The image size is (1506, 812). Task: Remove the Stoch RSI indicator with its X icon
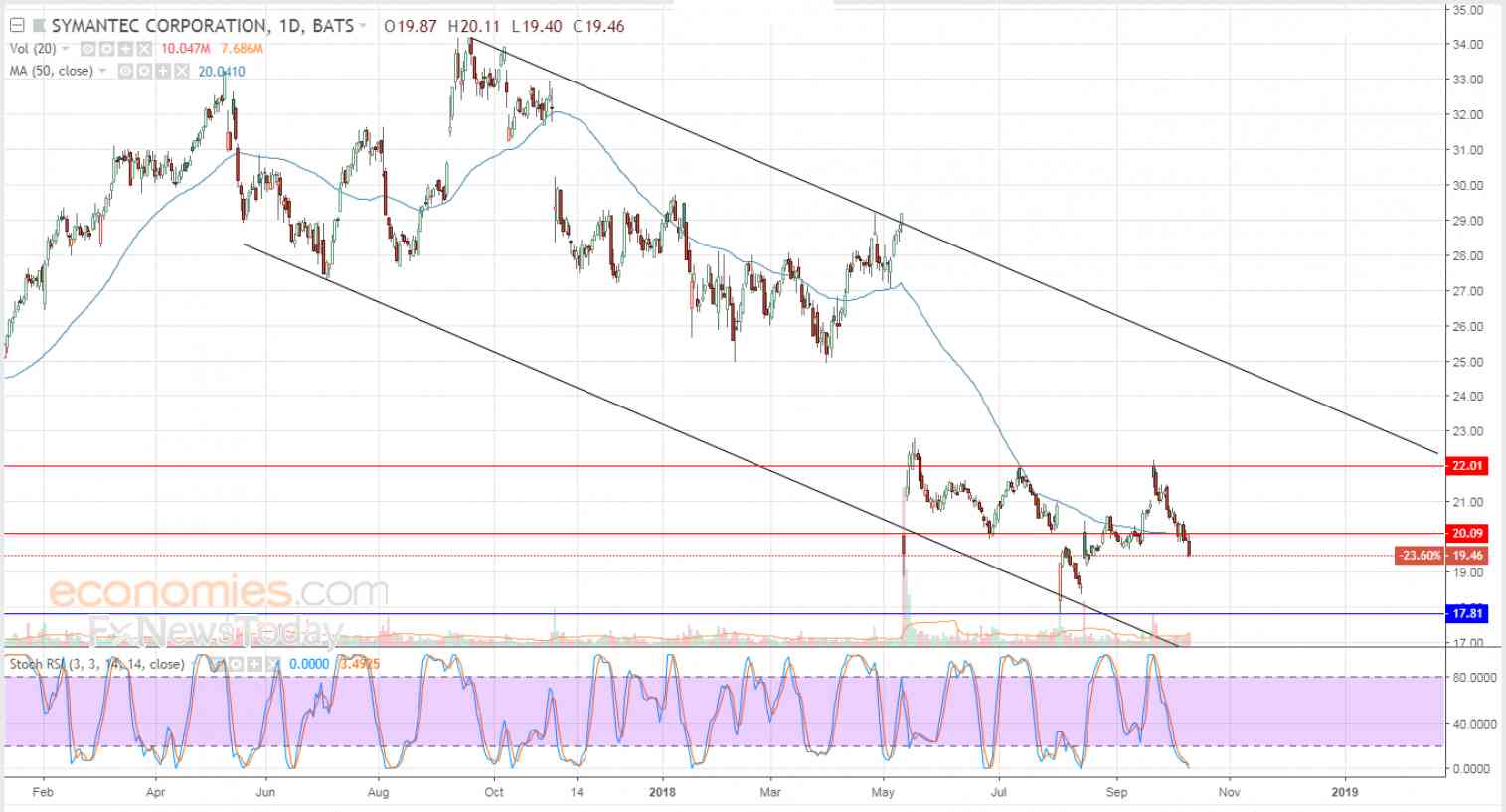(x=271, y=664)
